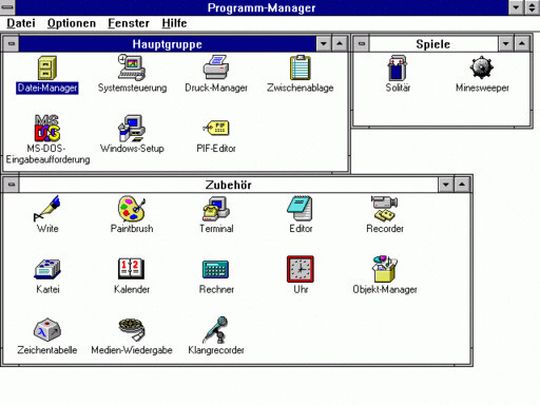Screen dimensions: 540x405
Task: Open Systemsteuerung icon in Hauptgruppe
Action: [x=132, y=67]
